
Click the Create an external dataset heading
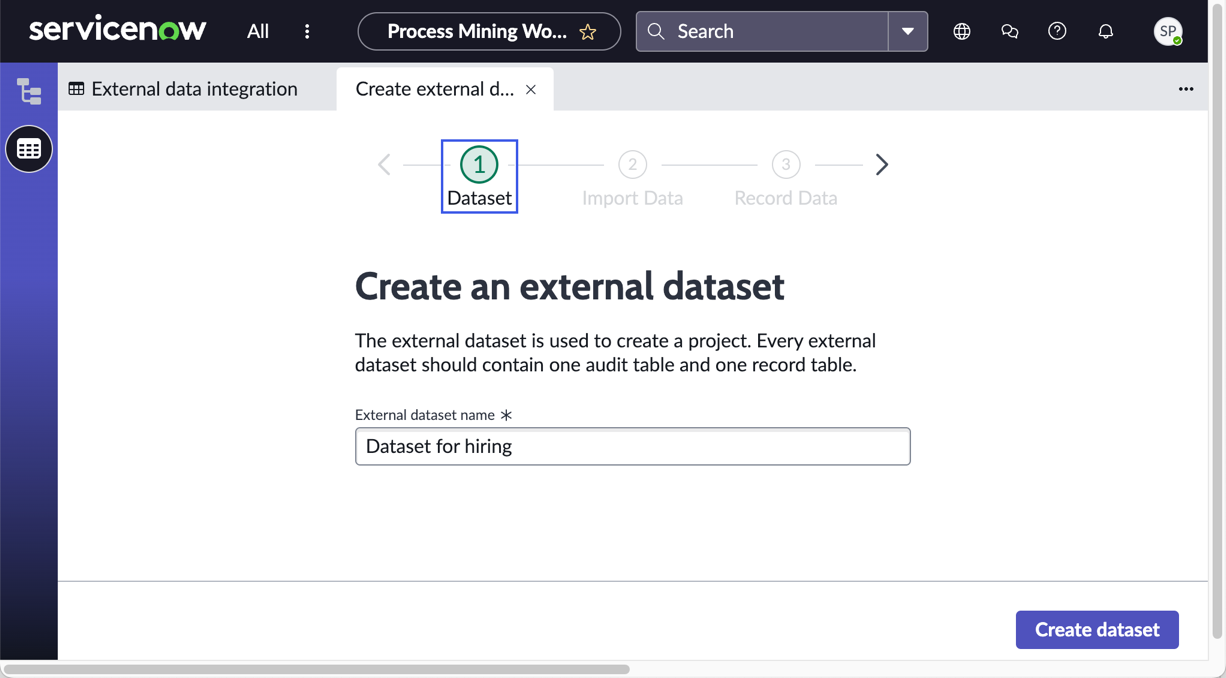pos(569,286)
